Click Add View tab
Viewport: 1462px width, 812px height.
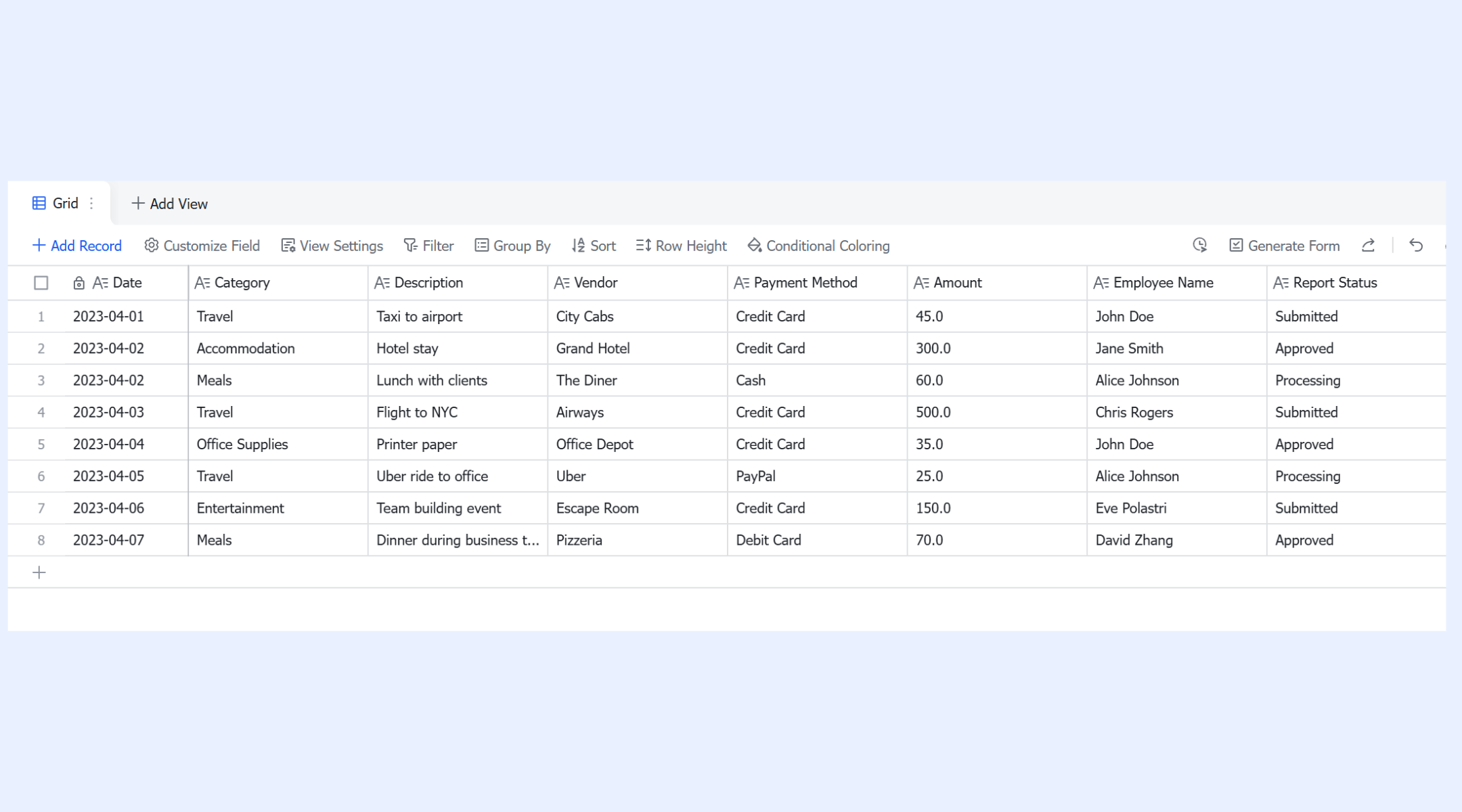pyautogui.click(x=169, y=204)
